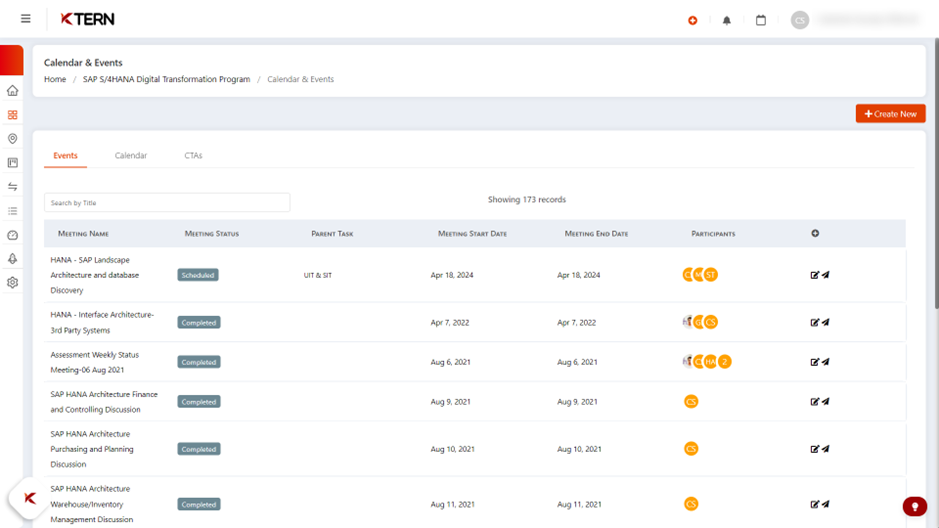Go to Home icon in sidebar
Viewport: 939px width, 528px height.
tap(13, 90)
